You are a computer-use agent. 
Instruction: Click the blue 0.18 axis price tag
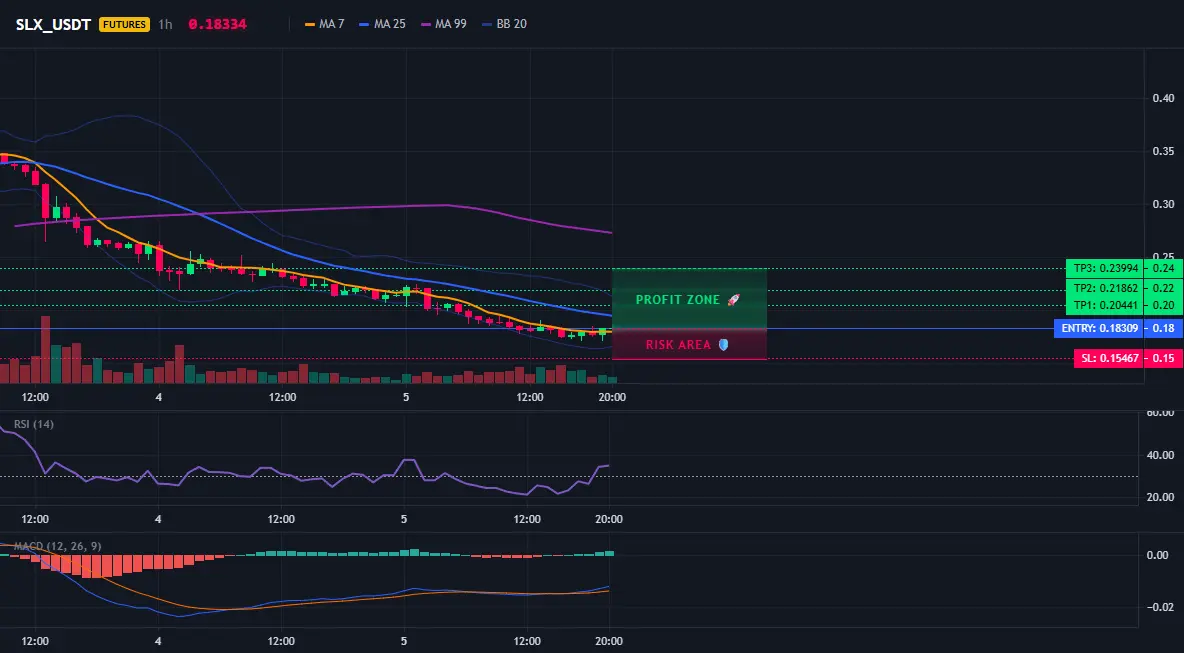pos(1164,328)
